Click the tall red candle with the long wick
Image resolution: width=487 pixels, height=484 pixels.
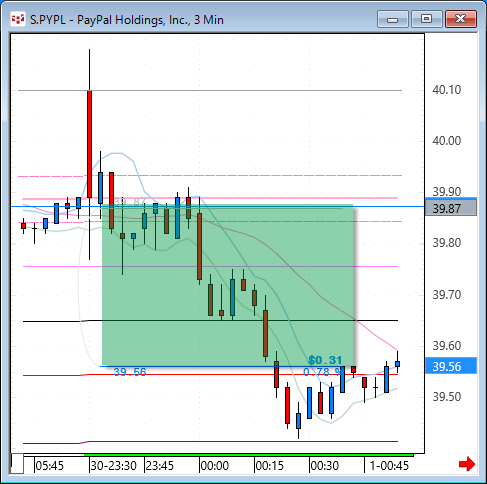pyautogui.click(x=89, y=144)
